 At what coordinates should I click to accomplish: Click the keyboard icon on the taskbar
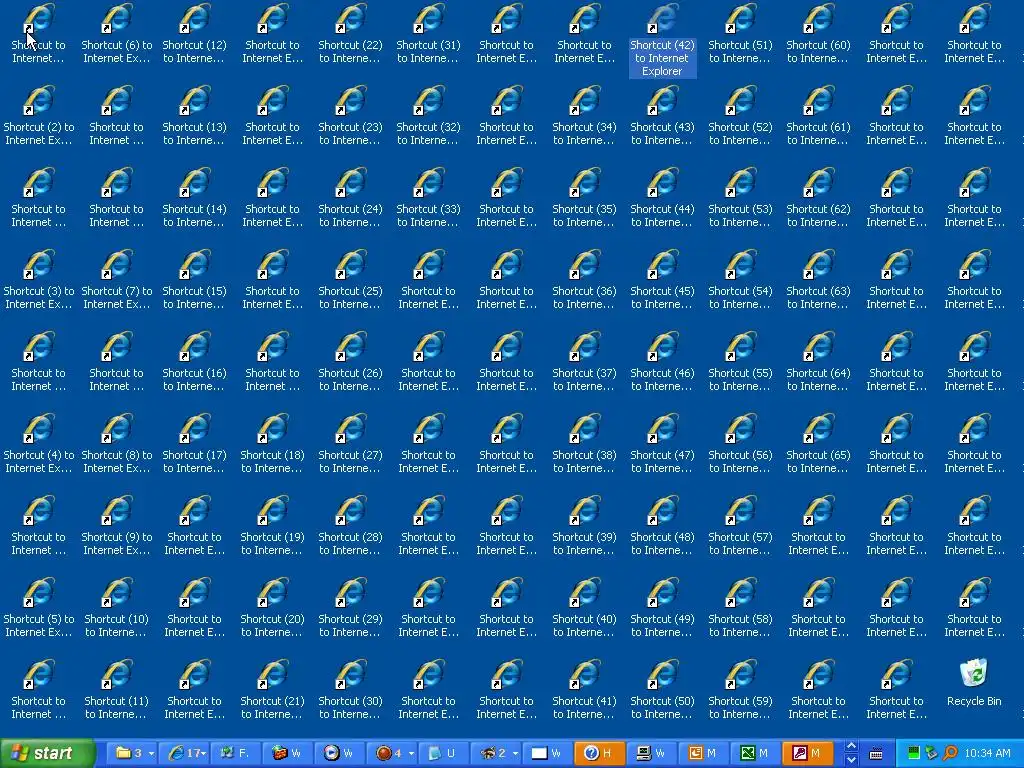(x=876, y=753)
